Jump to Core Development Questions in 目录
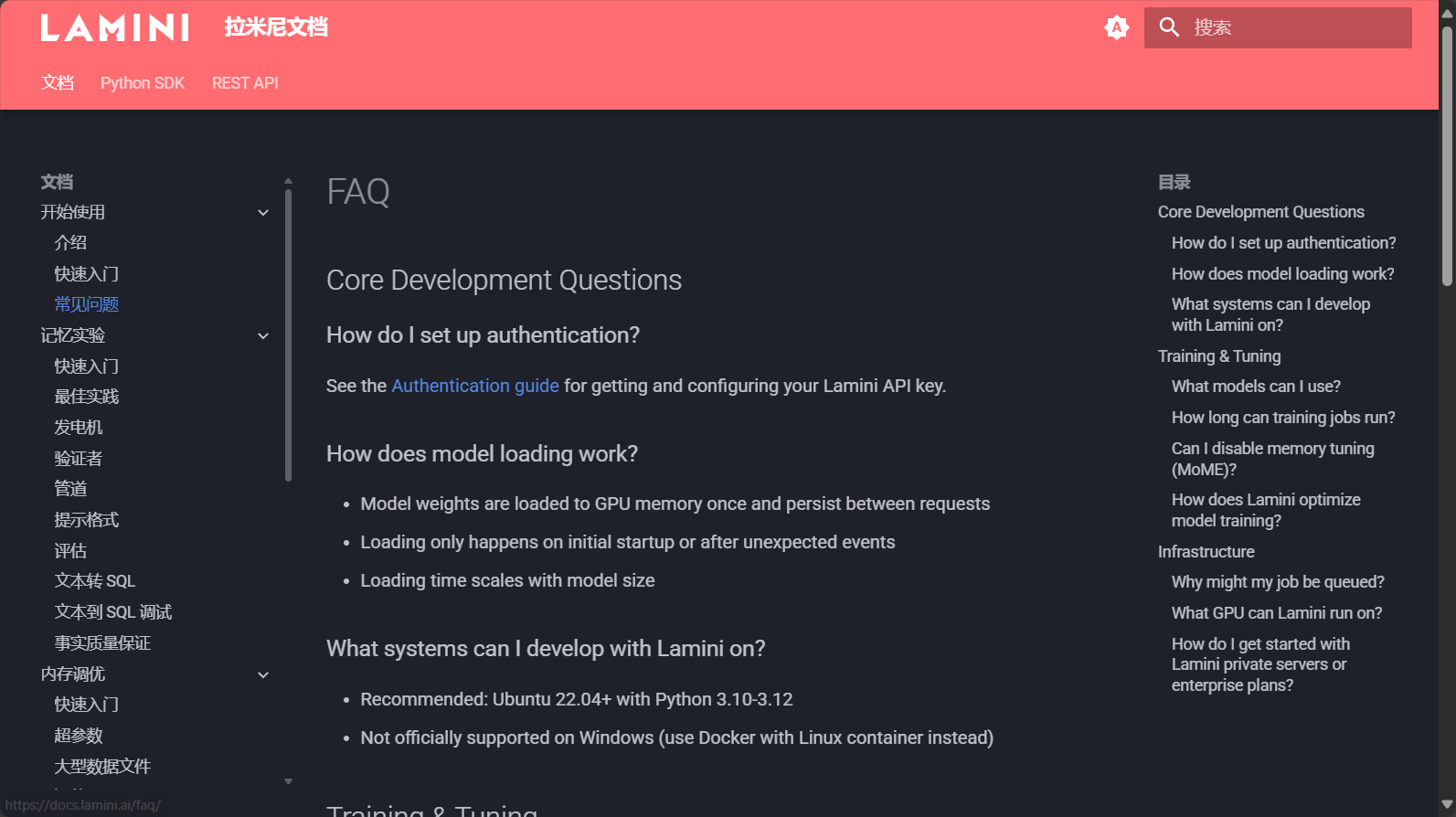 coord(1261,212)
